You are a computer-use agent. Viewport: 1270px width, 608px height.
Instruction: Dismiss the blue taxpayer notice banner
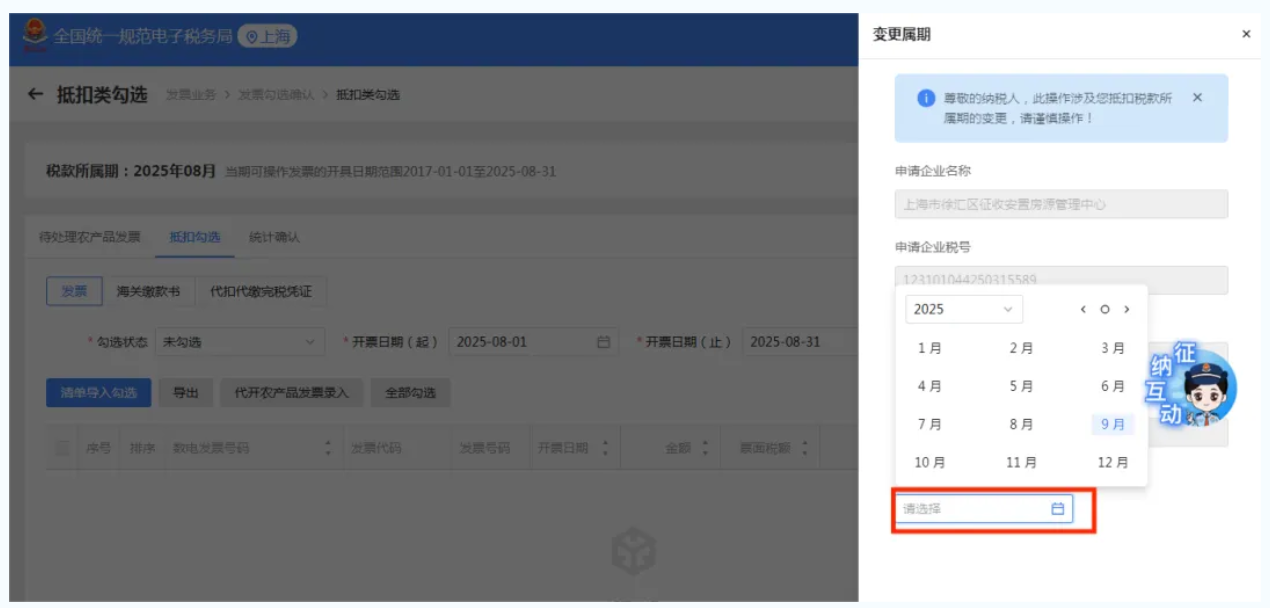click(x=1197, y=98)
